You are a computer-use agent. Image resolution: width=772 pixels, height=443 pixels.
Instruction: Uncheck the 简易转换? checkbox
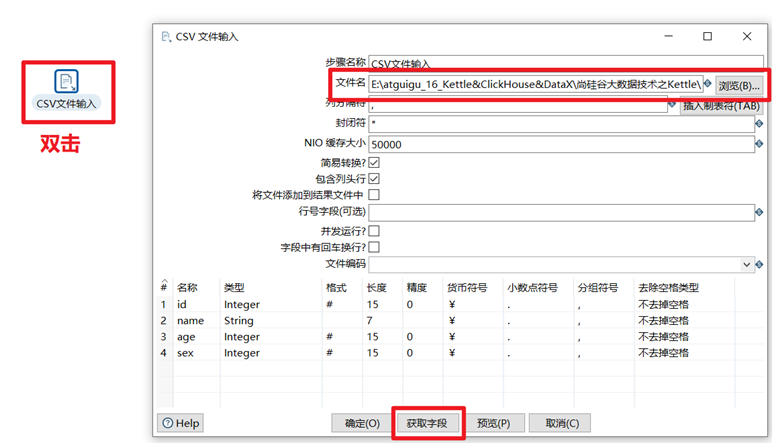pyautogui.click(x=374, y=162)
